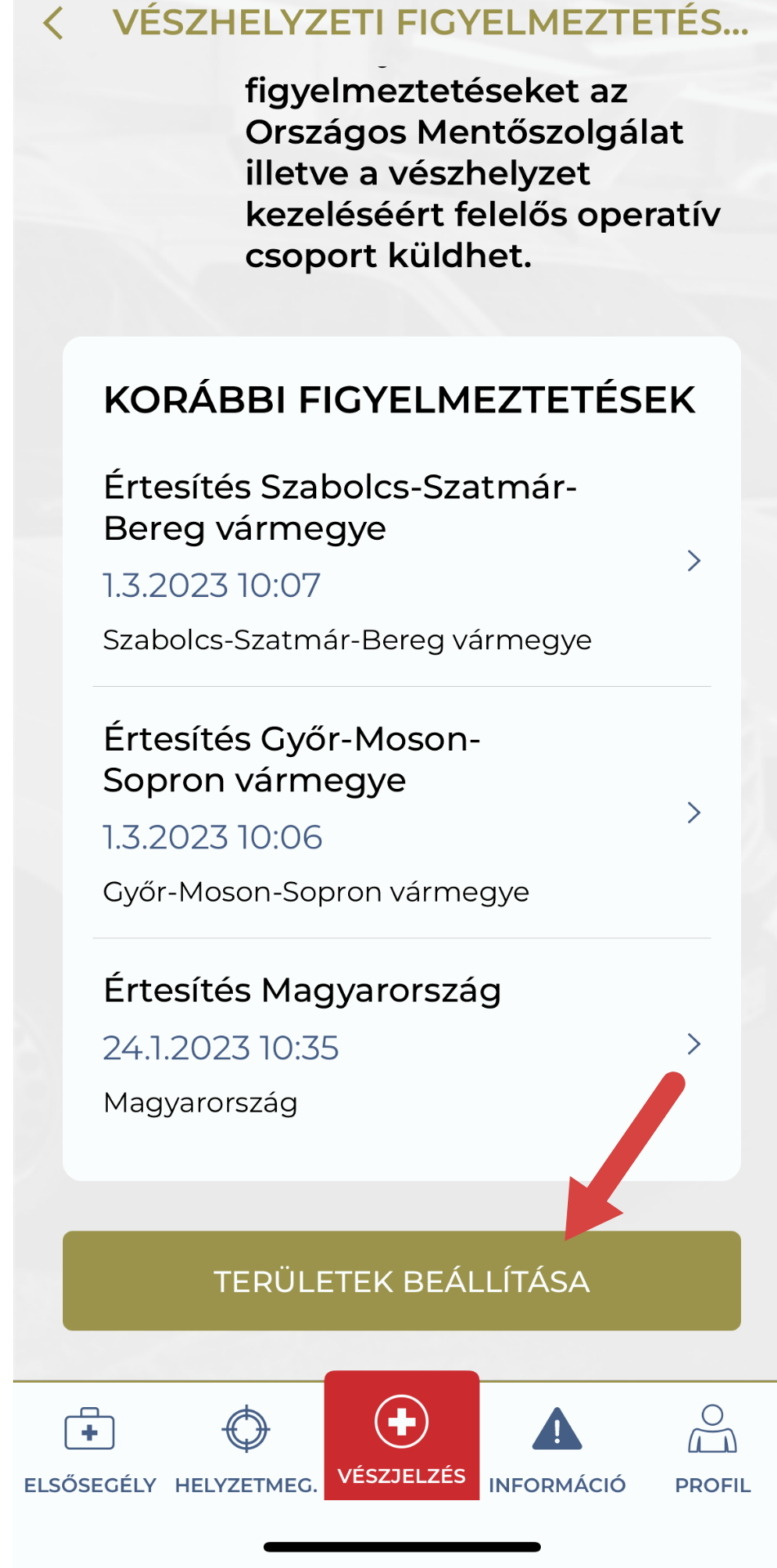
Task: Select the PROFIL tab label
Action: pyautogui.click(x=712, y=1485)
